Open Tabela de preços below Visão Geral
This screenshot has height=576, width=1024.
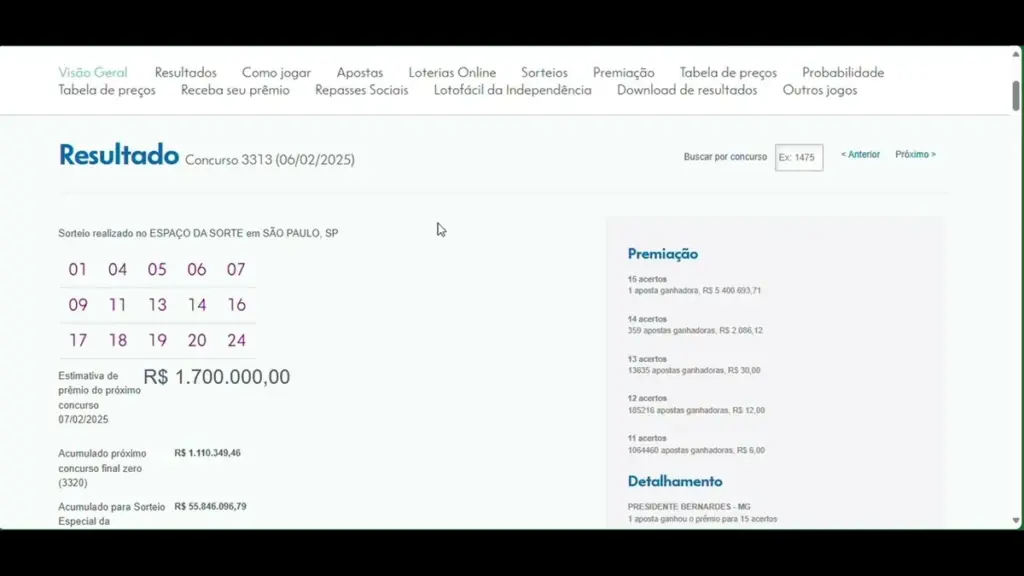coord(107,90)
